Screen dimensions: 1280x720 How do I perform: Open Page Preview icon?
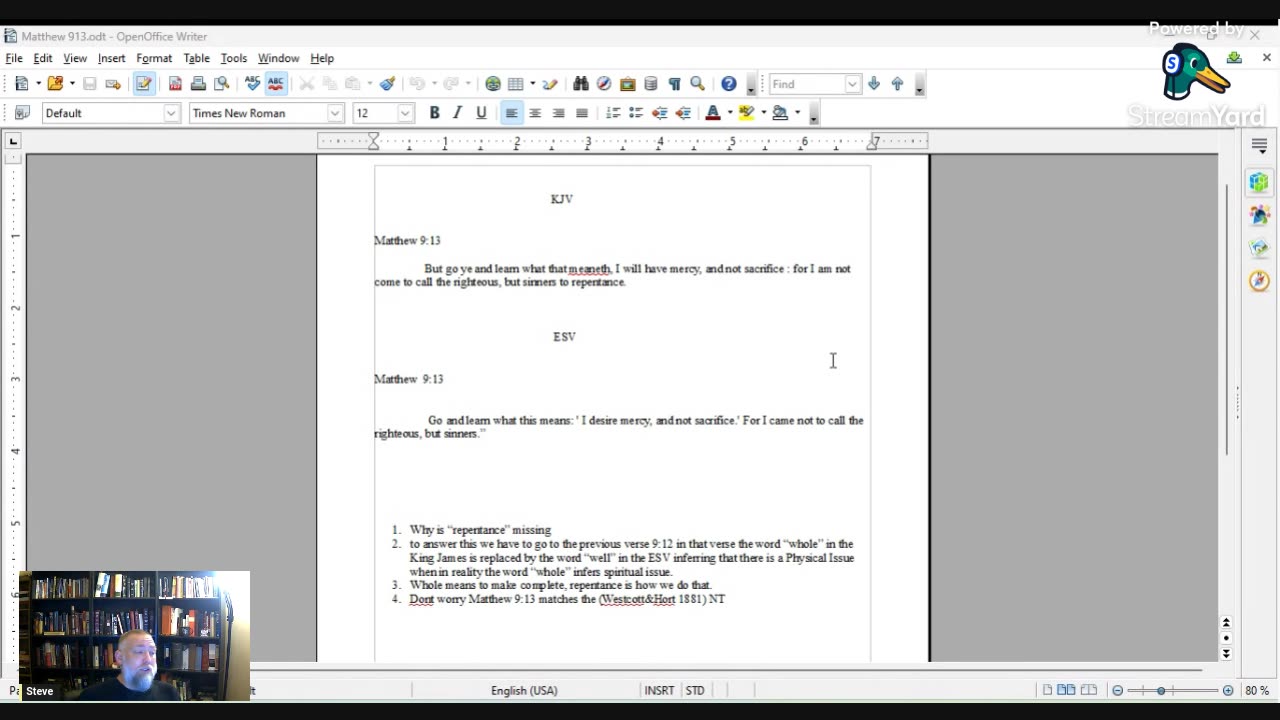[222, 84]
